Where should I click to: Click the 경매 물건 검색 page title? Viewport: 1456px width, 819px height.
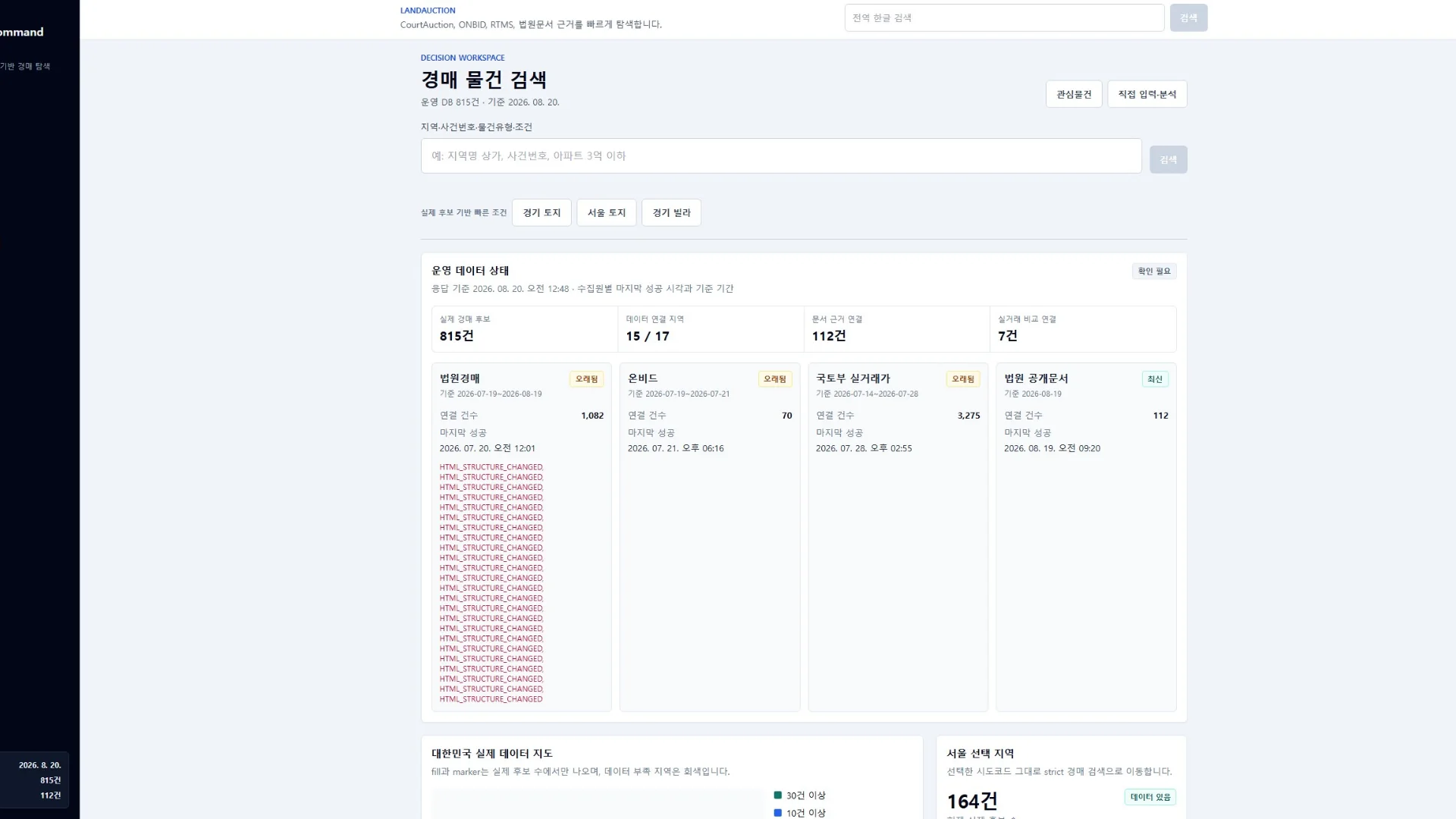click(484, 80)
